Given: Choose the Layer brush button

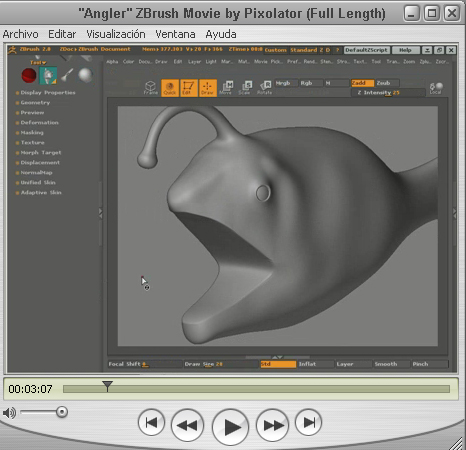Looking at the screenshot, I should point(353,364).
